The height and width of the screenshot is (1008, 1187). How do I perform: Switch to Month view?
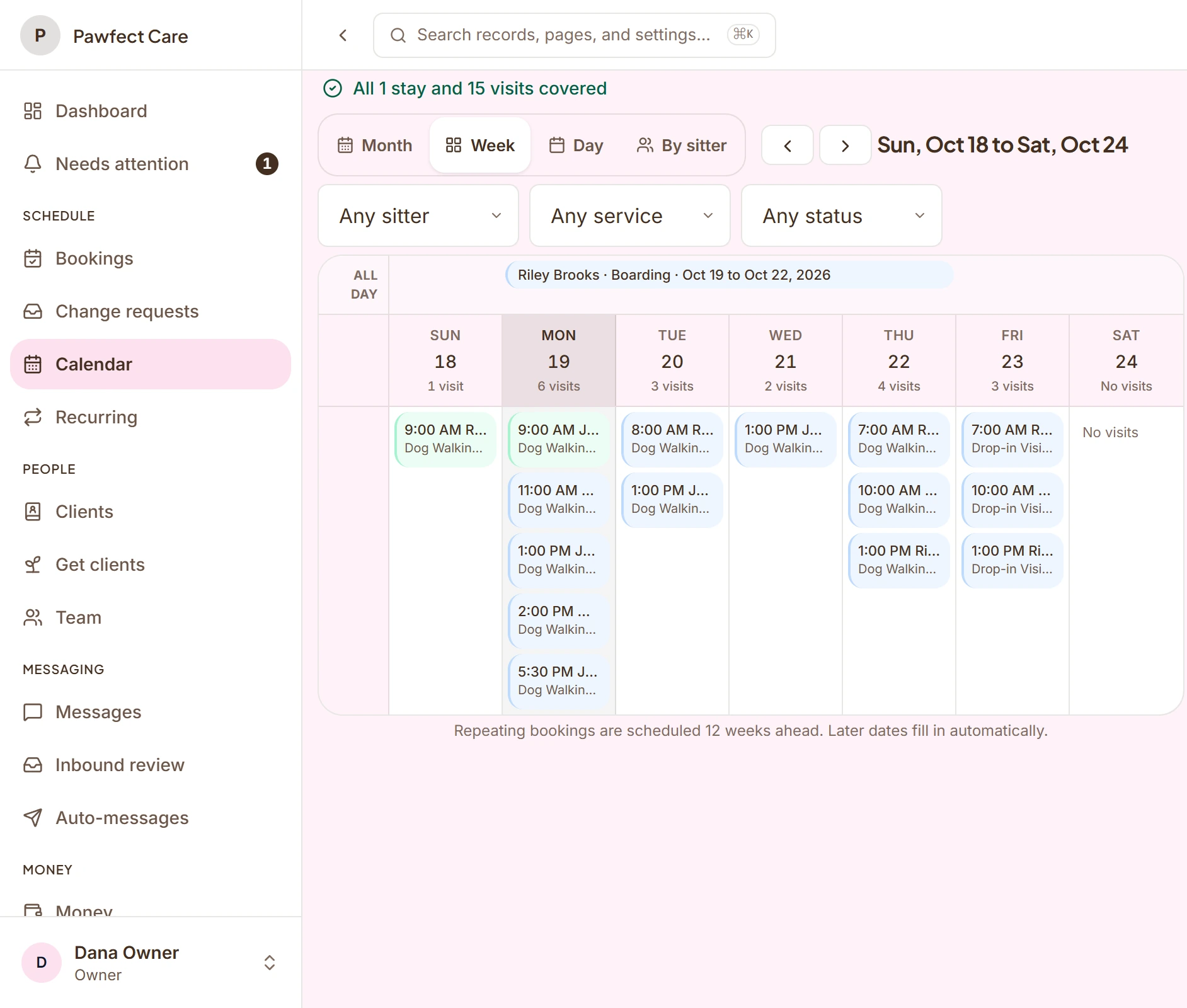(x=375, y=146)
